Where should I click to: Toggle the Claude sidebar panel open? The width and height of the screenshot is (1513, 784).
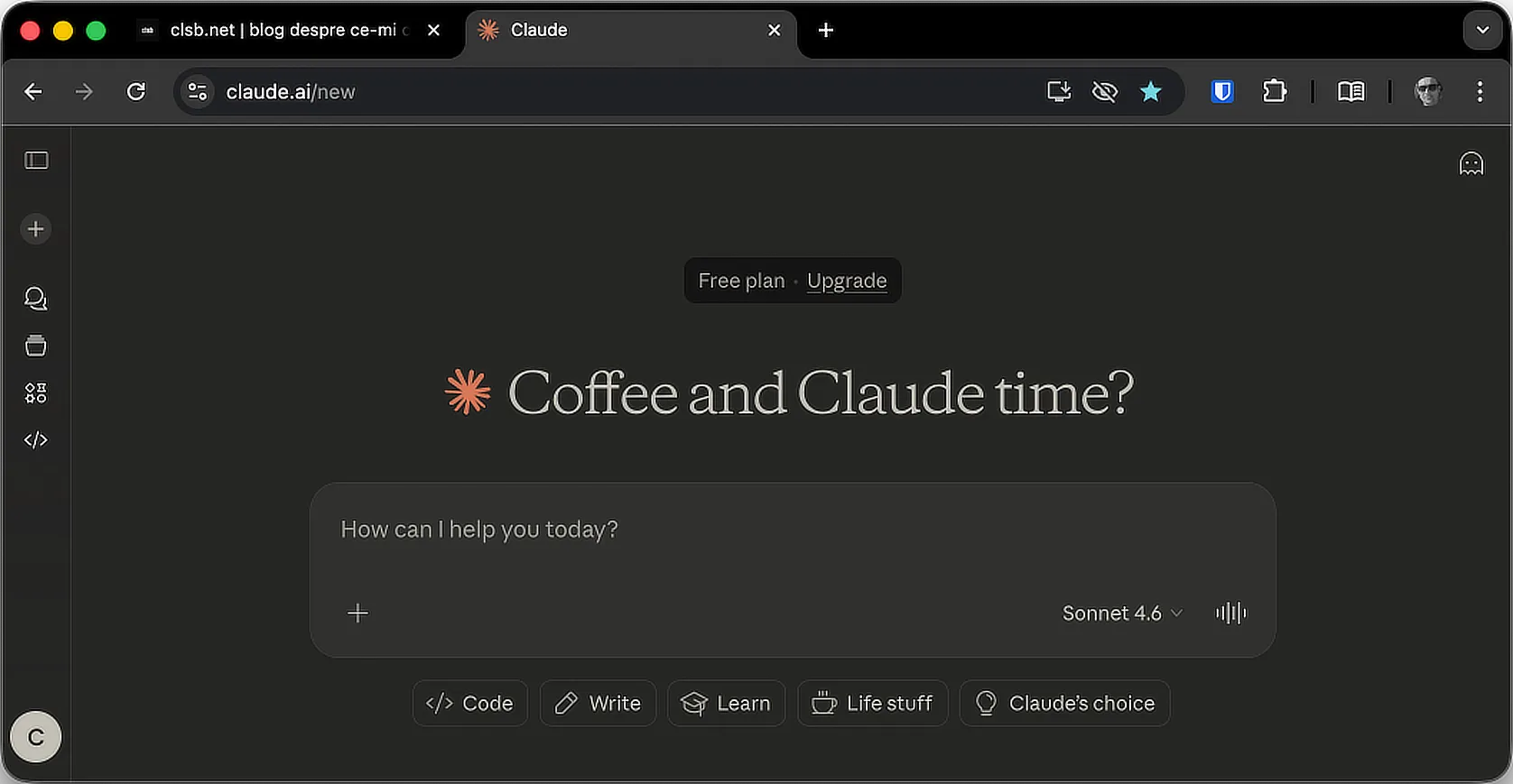point(36,161)
